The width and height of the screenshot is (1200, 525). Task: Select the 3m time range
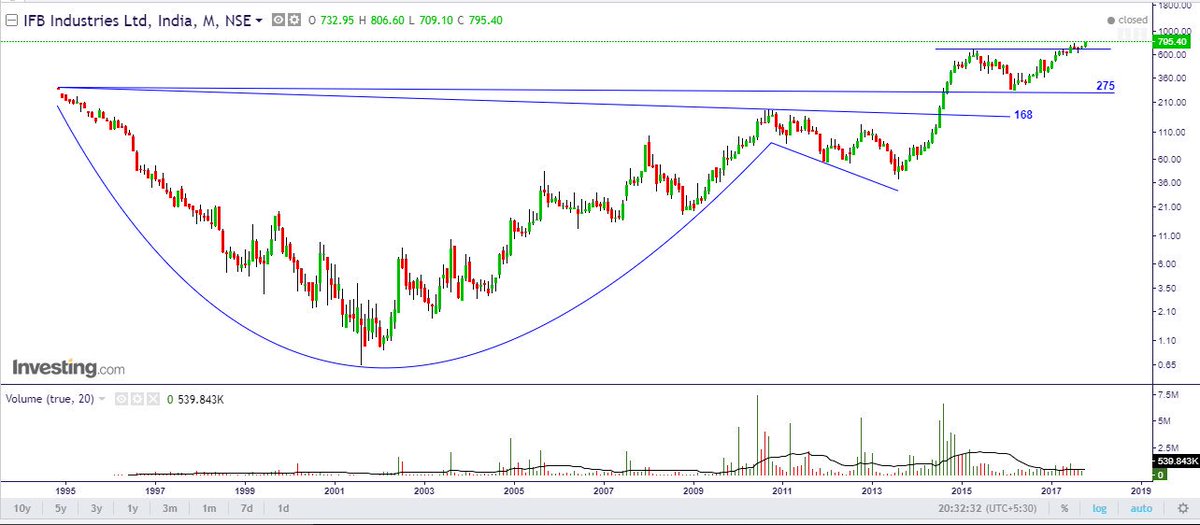pyautogui.click(x=170, y=508)
